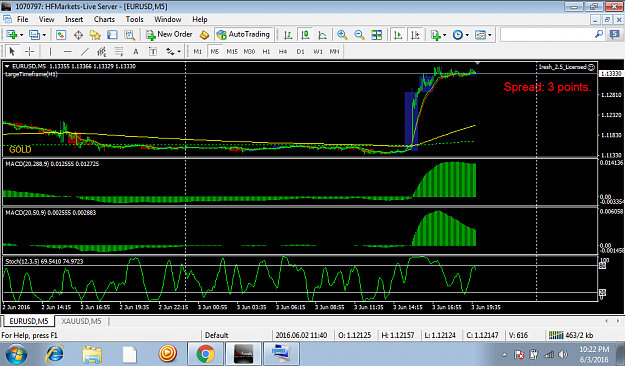Switch to the XAUUSD,M5 chart tab
Image resolution: width=625 pixels, height=366 pixels.
81,321
